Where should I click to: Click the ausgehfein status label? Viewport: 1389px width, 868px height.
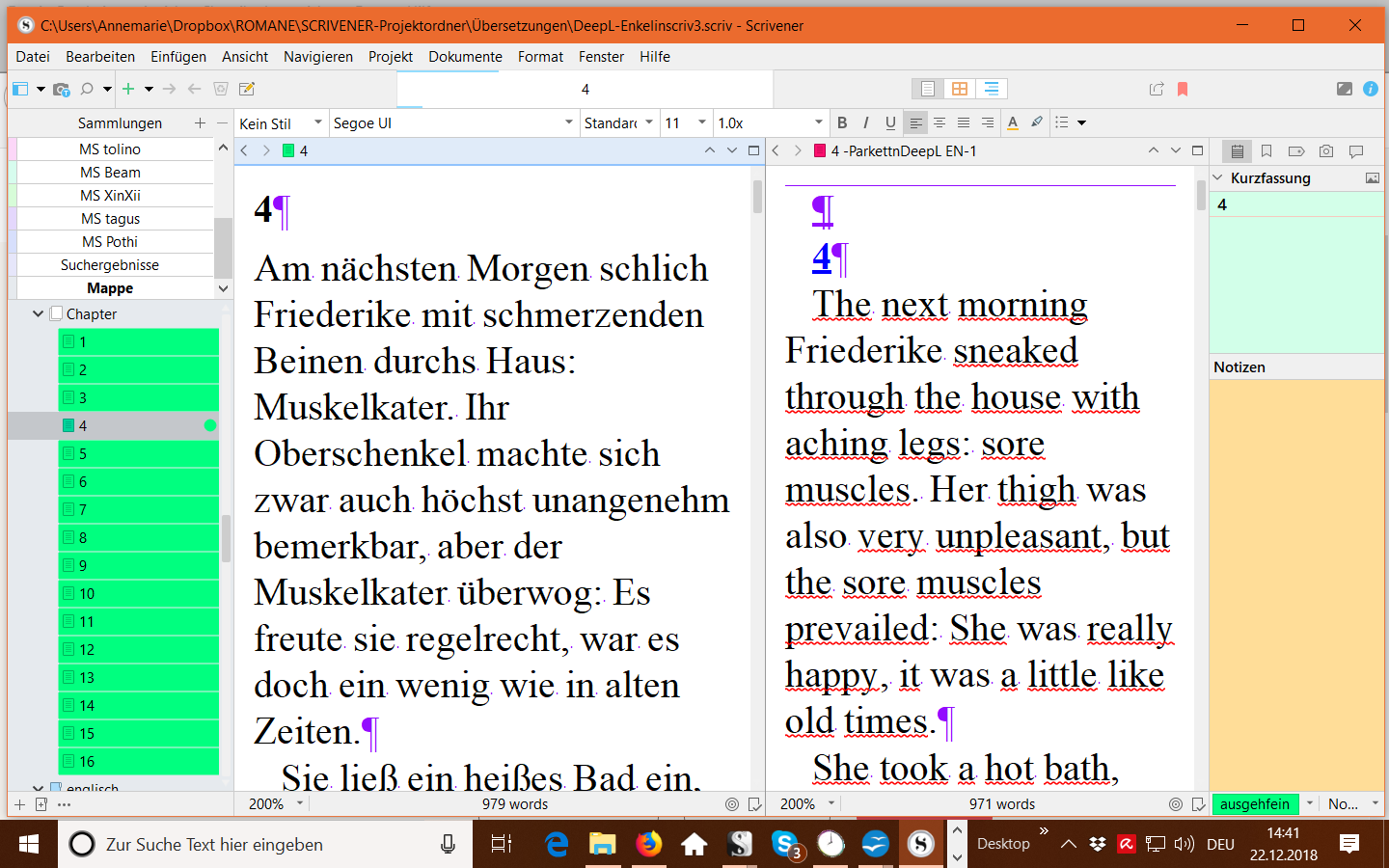[1254, 804]
